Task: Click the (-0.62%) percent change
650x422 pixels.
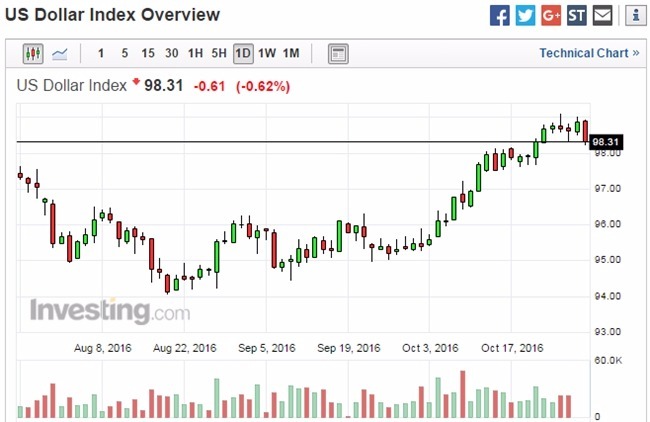Action: pyautogui.click(x=263, y=86)
